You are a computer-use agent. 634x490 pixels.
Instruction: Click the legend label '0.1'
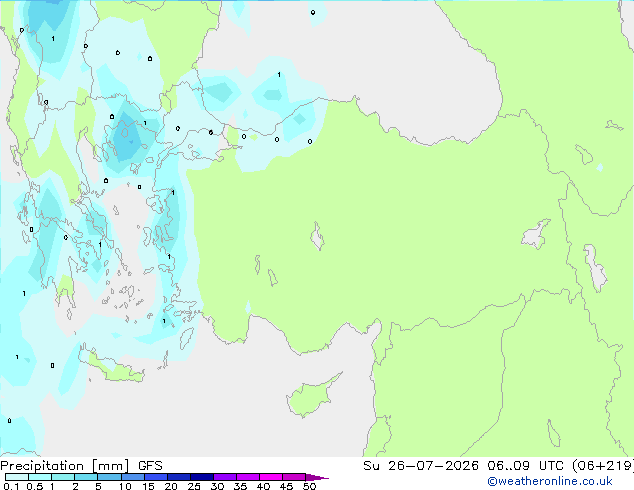pyautogui.click(x=11, y=486)
